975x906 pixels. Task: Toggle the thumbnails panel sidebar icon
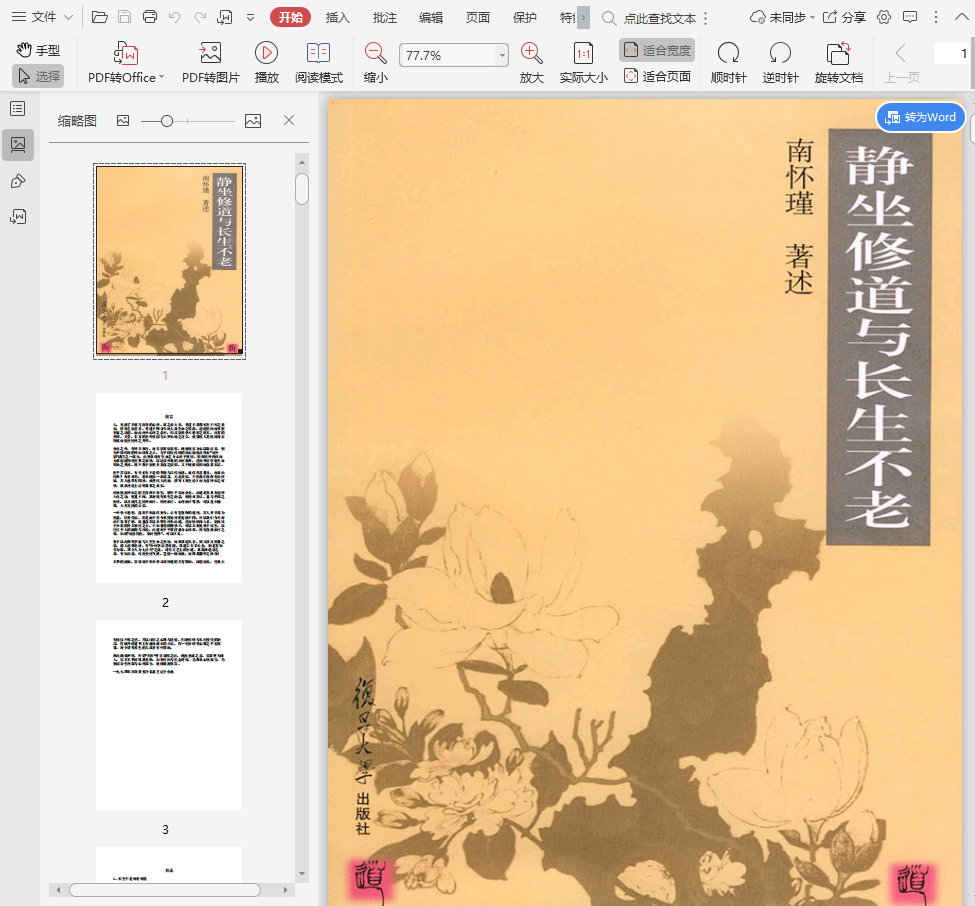(x=18, y=145)
